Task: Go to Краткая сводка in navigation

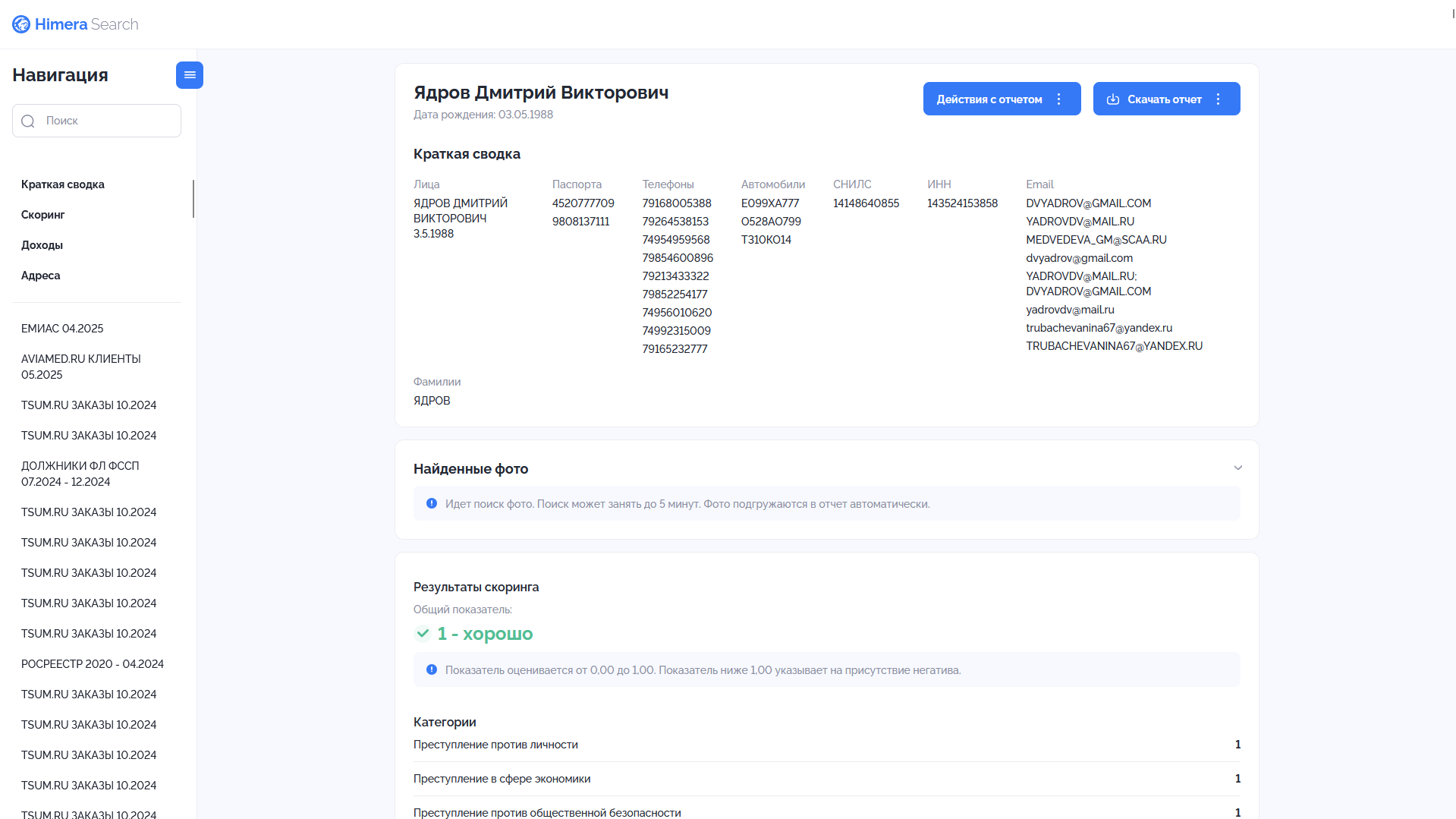Action: pos(63,184)
